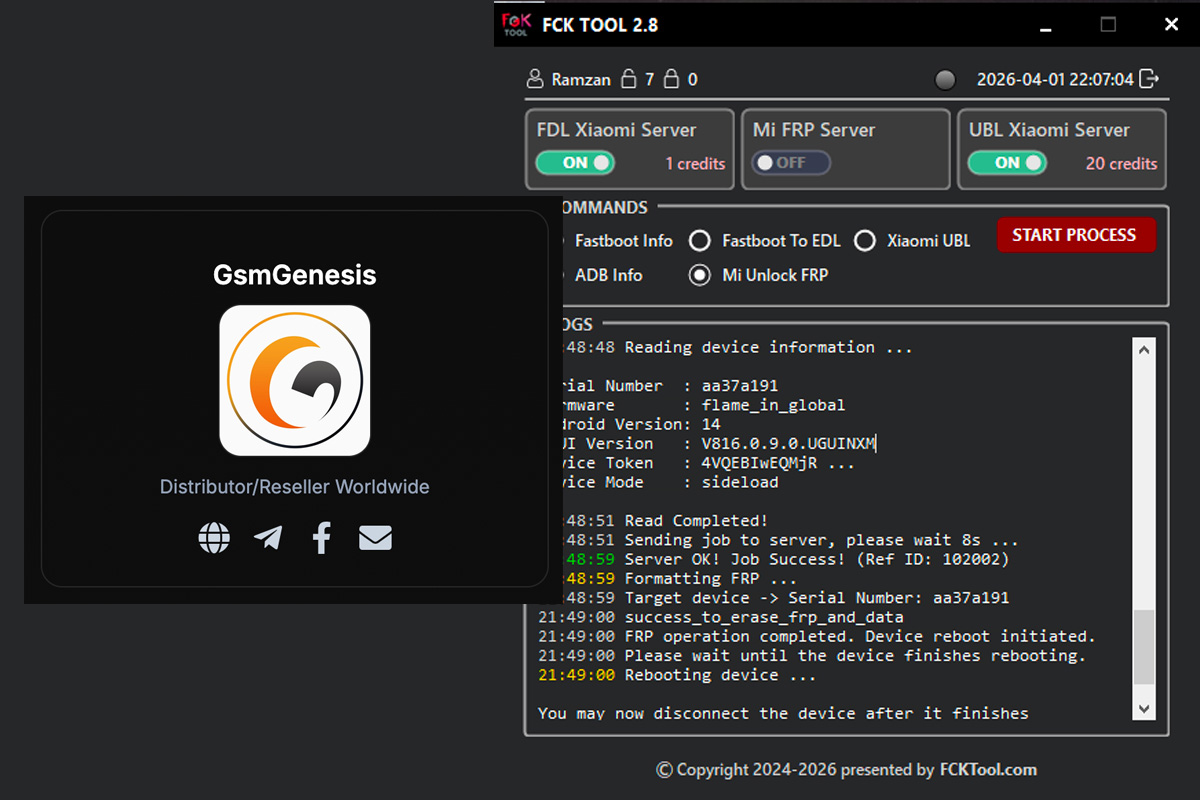The height and width of the screenshot is (800, 1200).
Task: Click the log line 'success_to_erase_frp_and_data'
Action: click(764, 617)
